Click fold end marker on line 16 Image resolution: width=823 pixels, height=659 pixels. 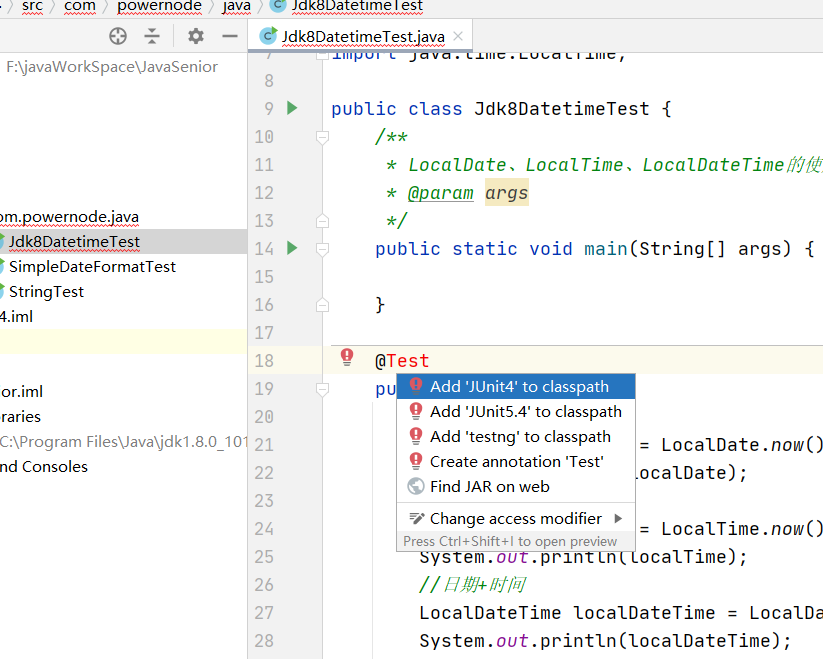pos(322,305)
